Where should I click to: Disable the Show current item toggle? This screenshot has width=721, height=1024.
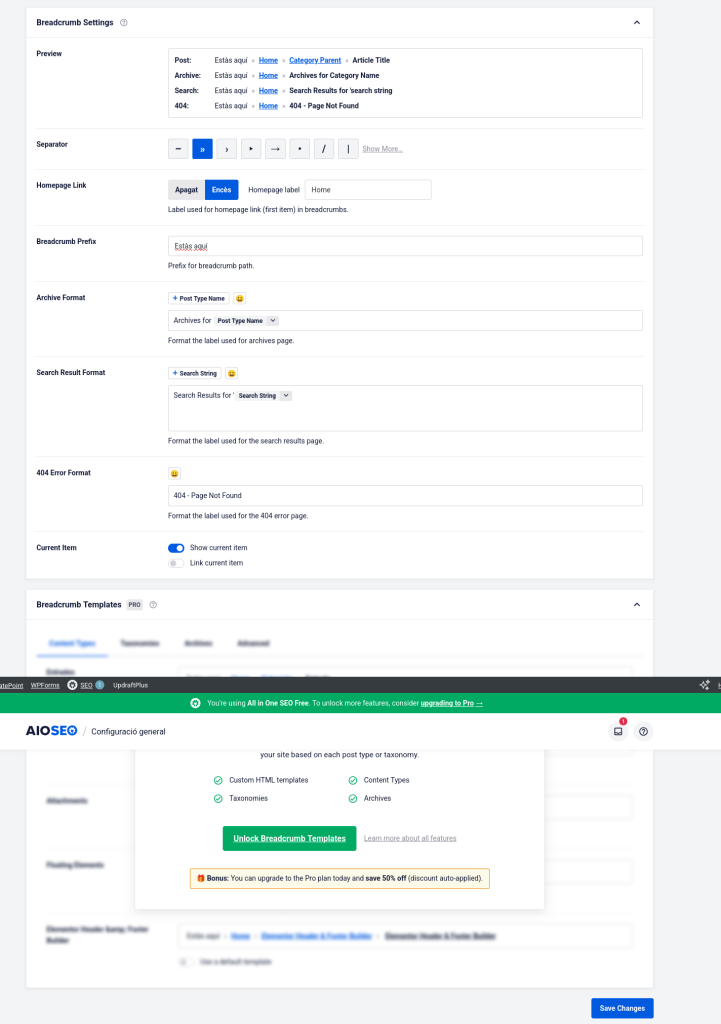point(176,548)
